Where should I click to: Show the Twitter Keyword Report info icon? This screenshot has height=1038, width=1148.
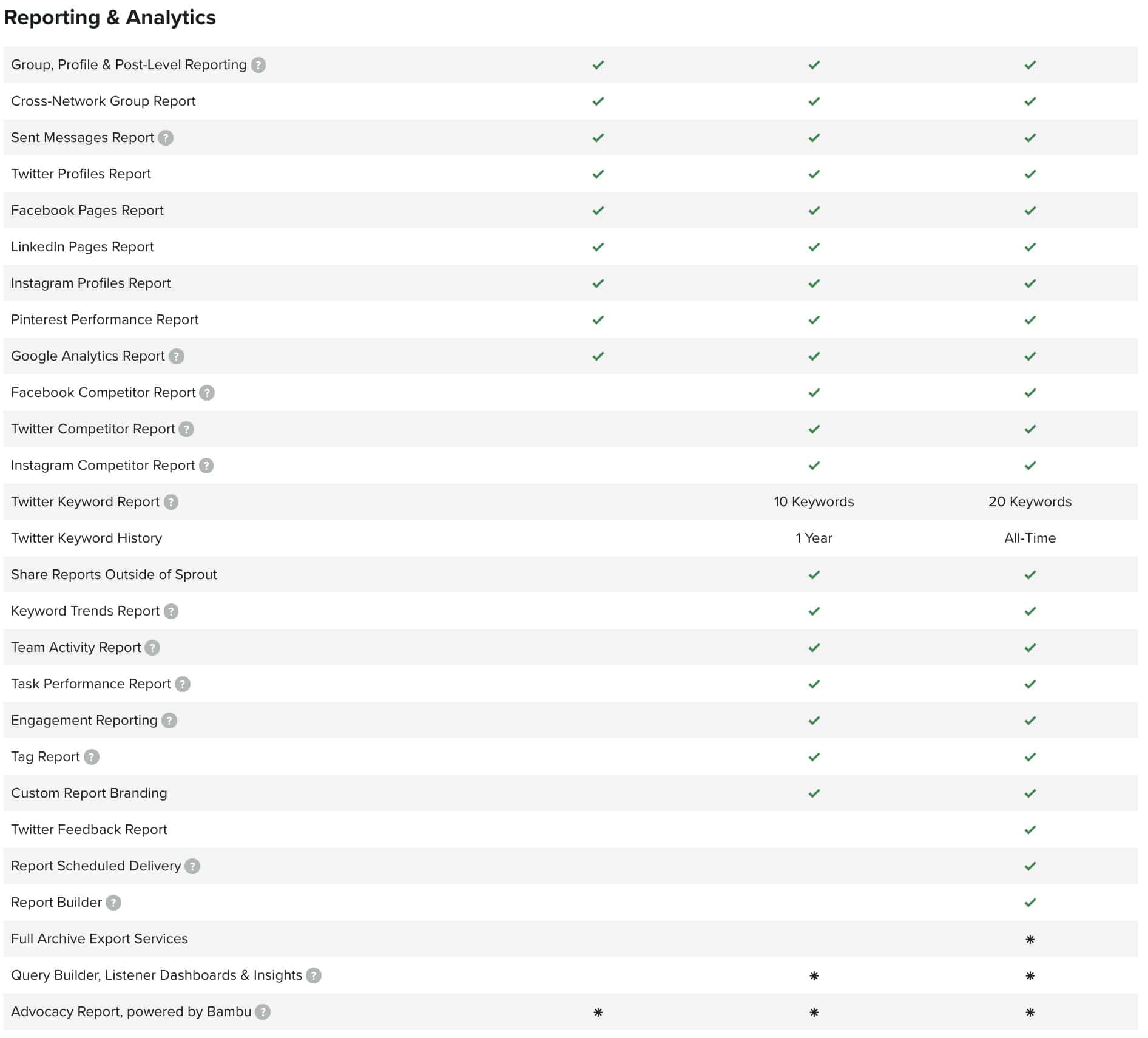pos(171,502)
